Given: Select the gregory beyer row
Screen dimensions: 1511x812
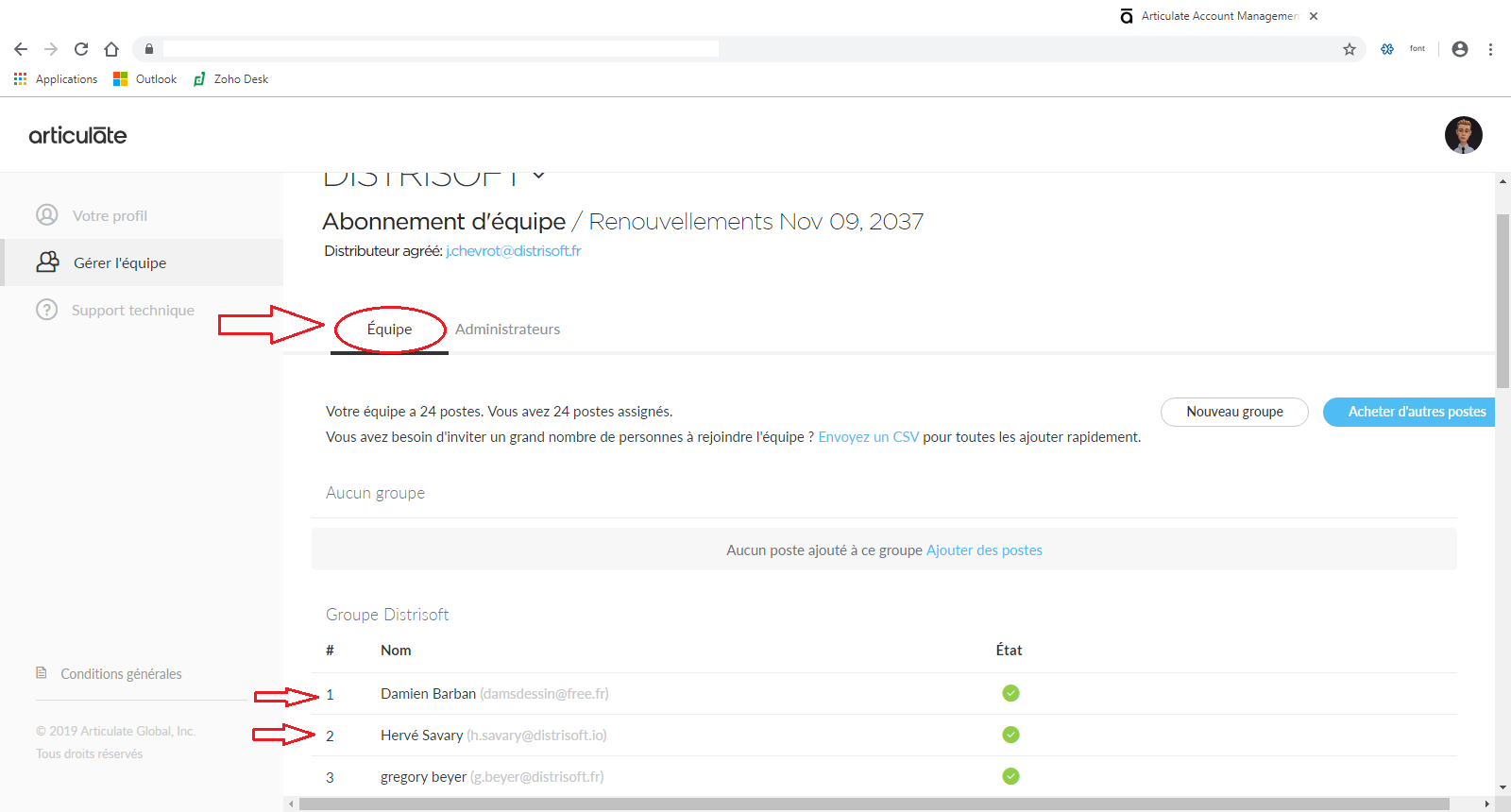Looking at the screenshot, I should [x=884, y=777].
